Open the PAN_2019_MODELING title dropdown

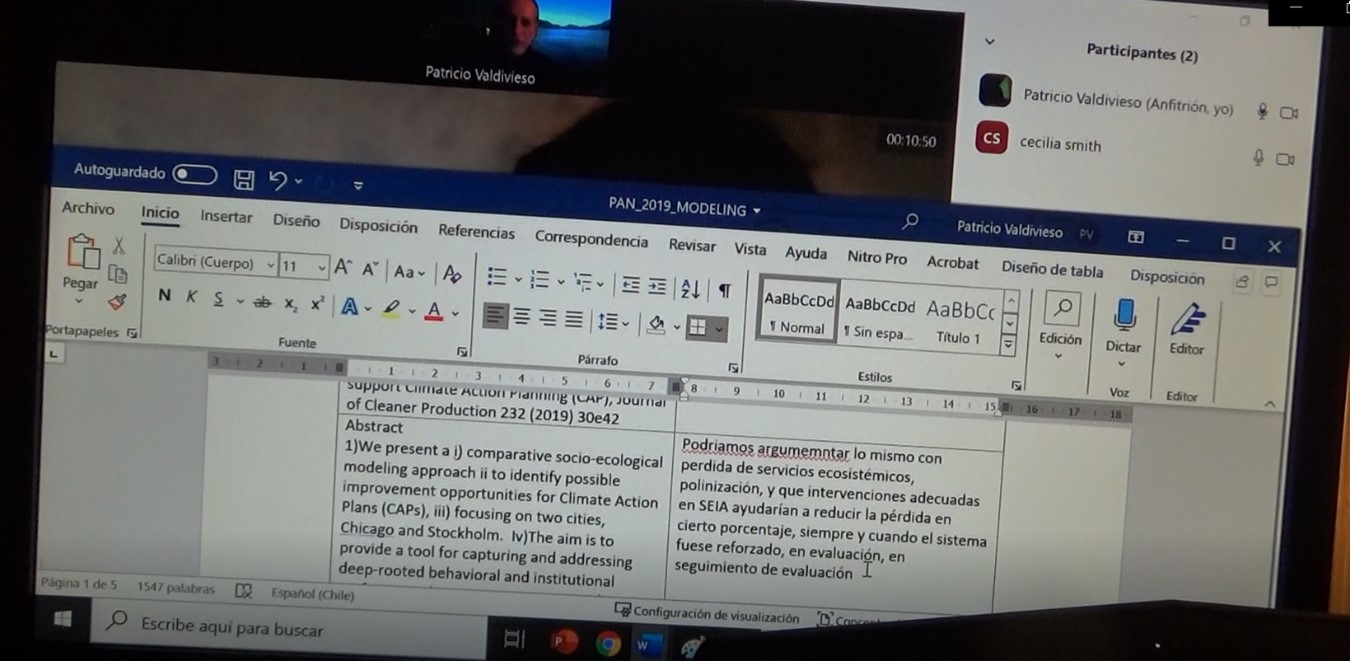pyautogui.click(x=757, y=211)
